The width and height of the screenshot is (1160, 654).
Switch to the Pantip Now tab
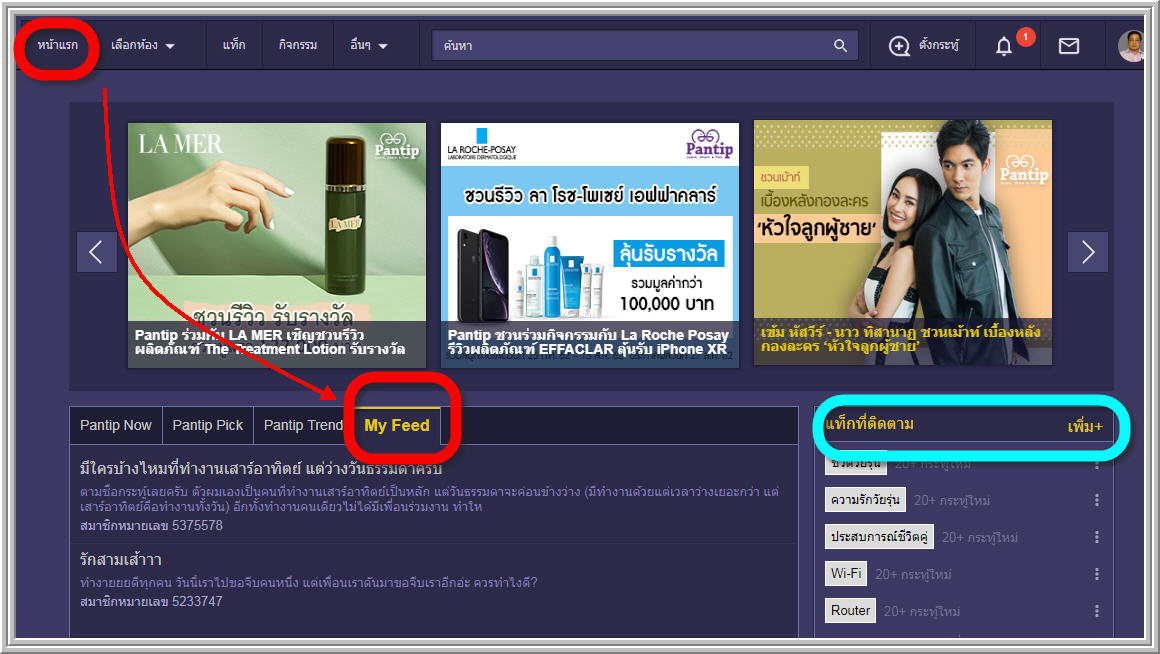point(115,425)
